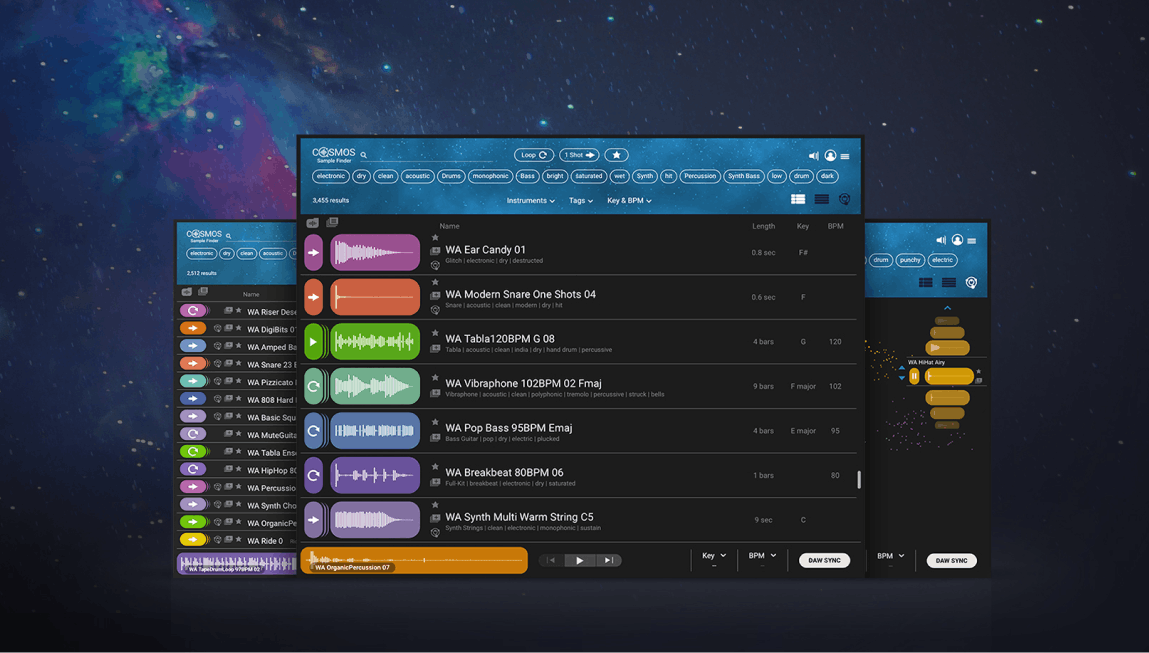Expand the Key & BPM dropdown
Image resolution: width=1149 pixels, height=653 pixels.
point(629,201)
